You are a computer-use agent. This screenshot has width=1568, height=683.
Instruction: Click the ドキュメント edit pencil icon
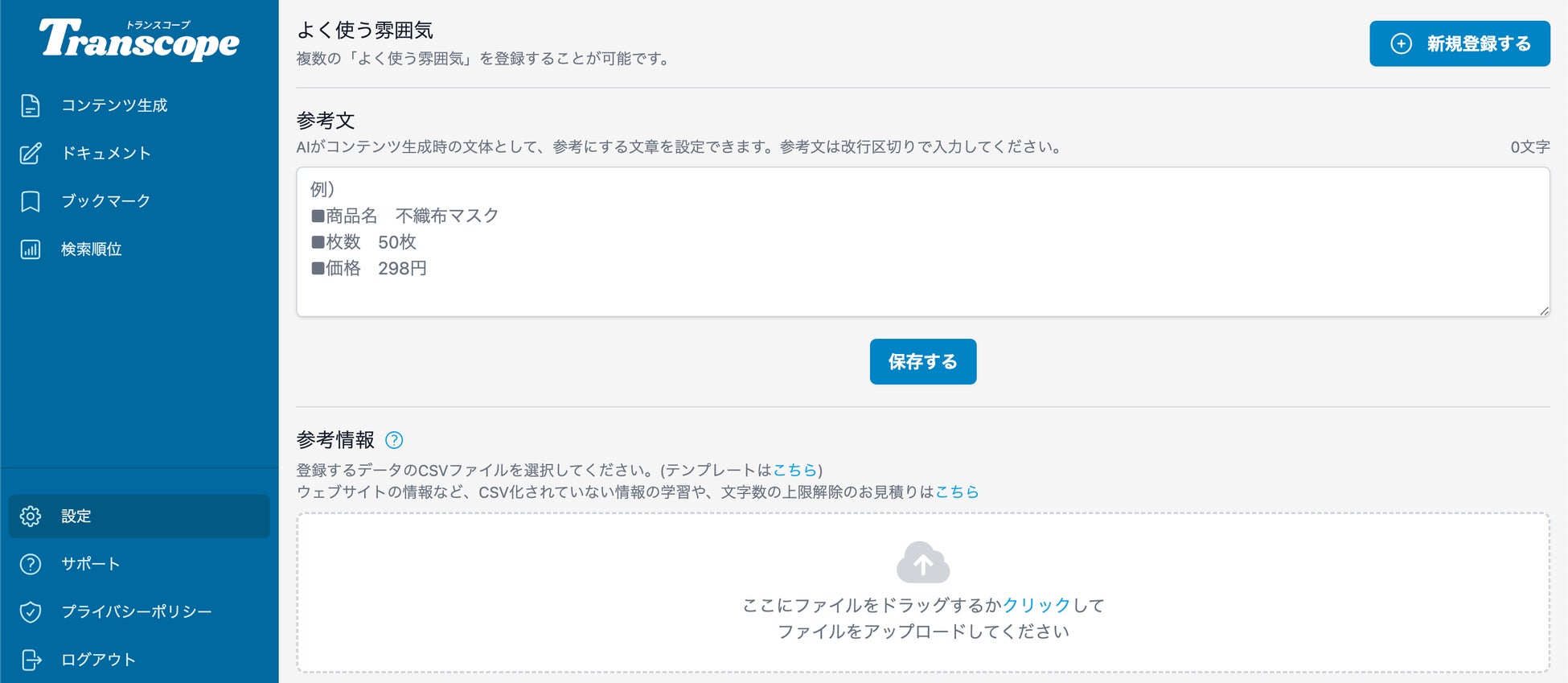click(x=31, y=153)
